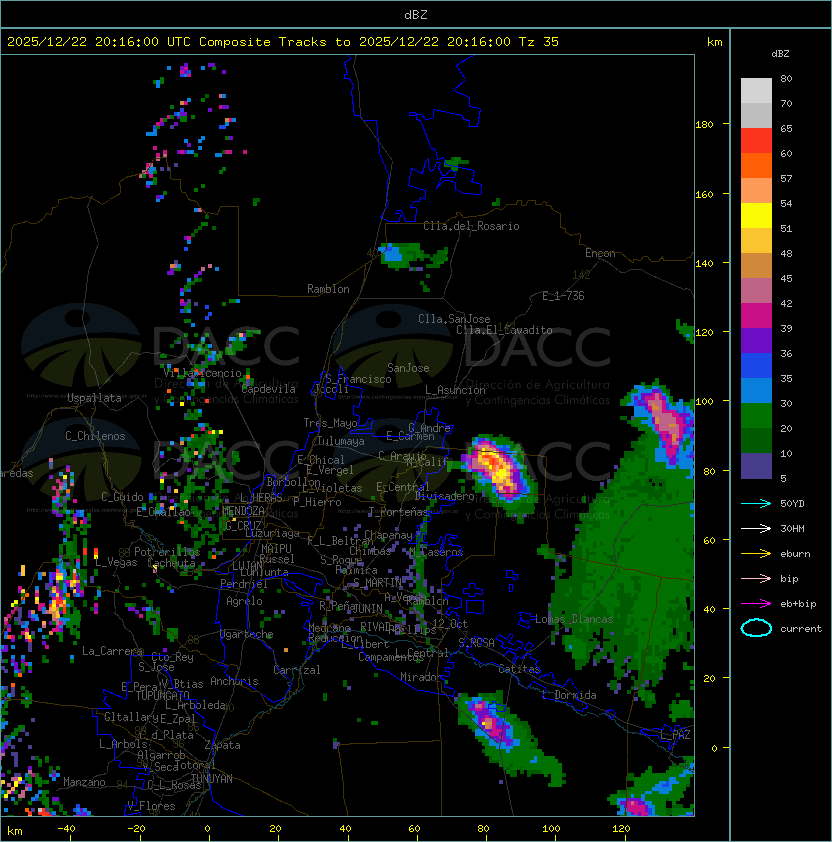This screenshot has height=842, width=832.
Task: Click the blue echo near Clla.del_Rosario
Action: coord(392,253)
